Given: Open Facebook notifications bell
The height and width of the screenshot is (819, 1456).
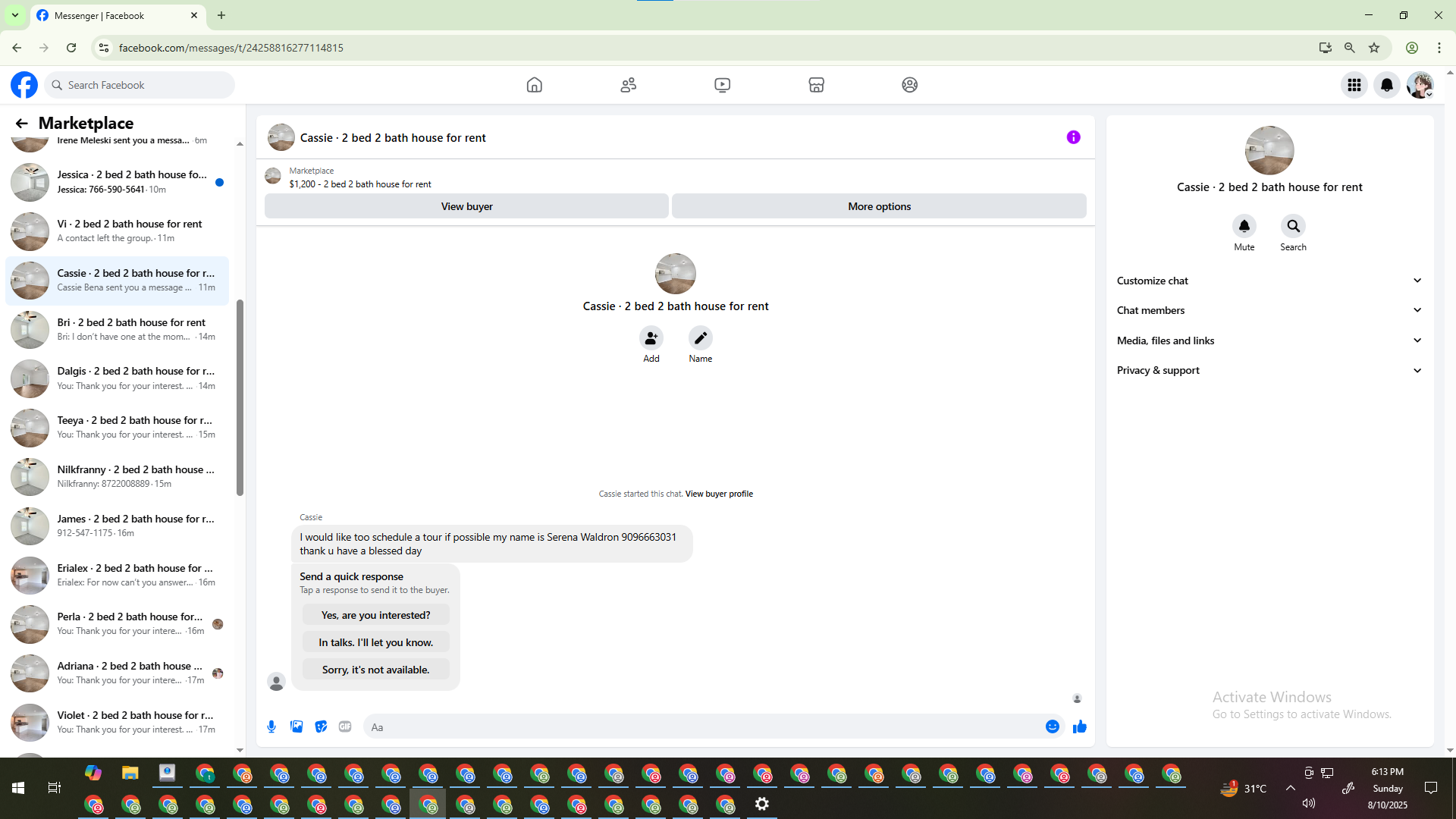Looking at the screenshot, I should point(1387,85).
